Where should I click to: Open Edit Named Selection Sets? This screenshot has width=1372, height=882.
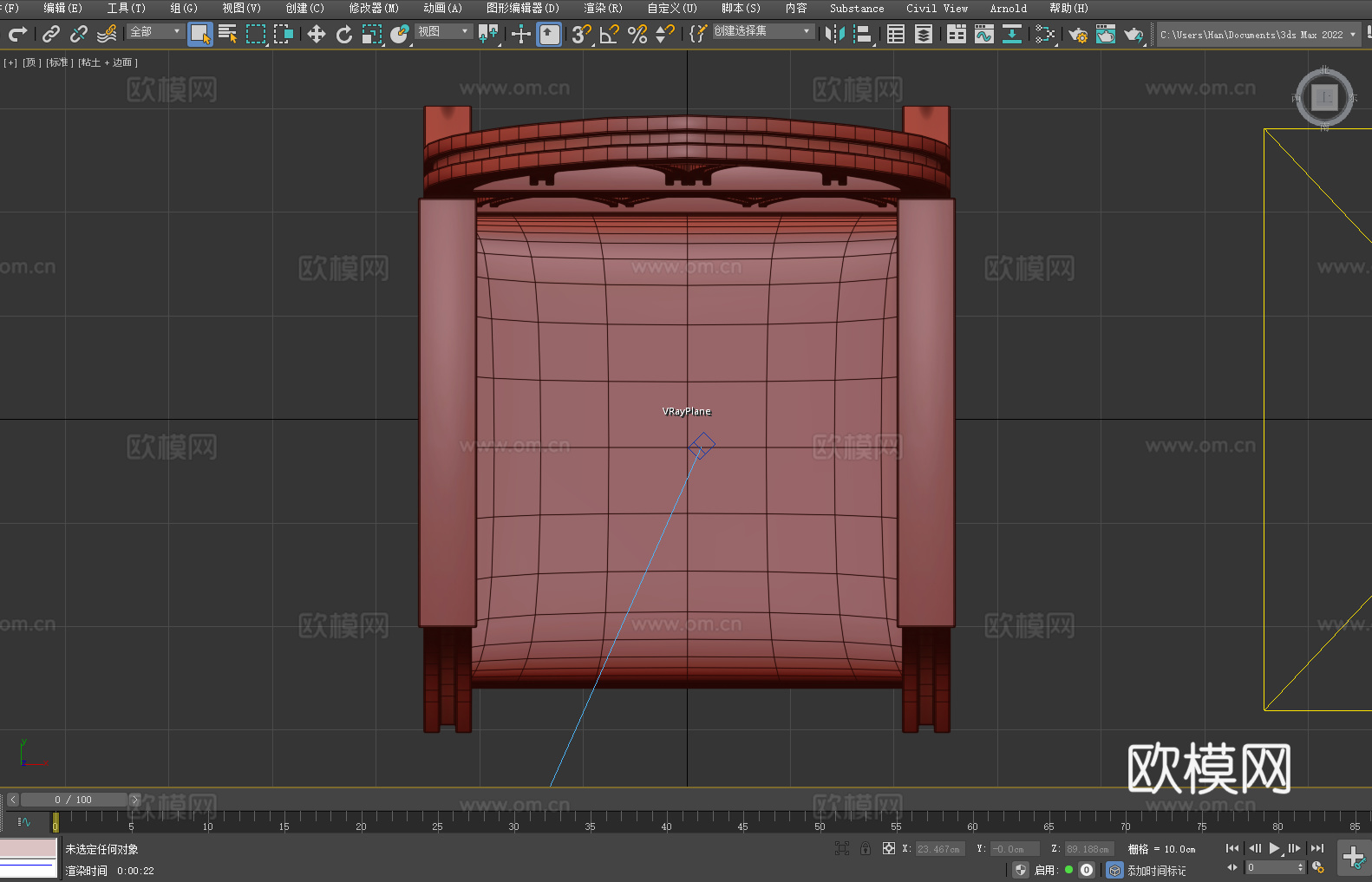point(698,34)
